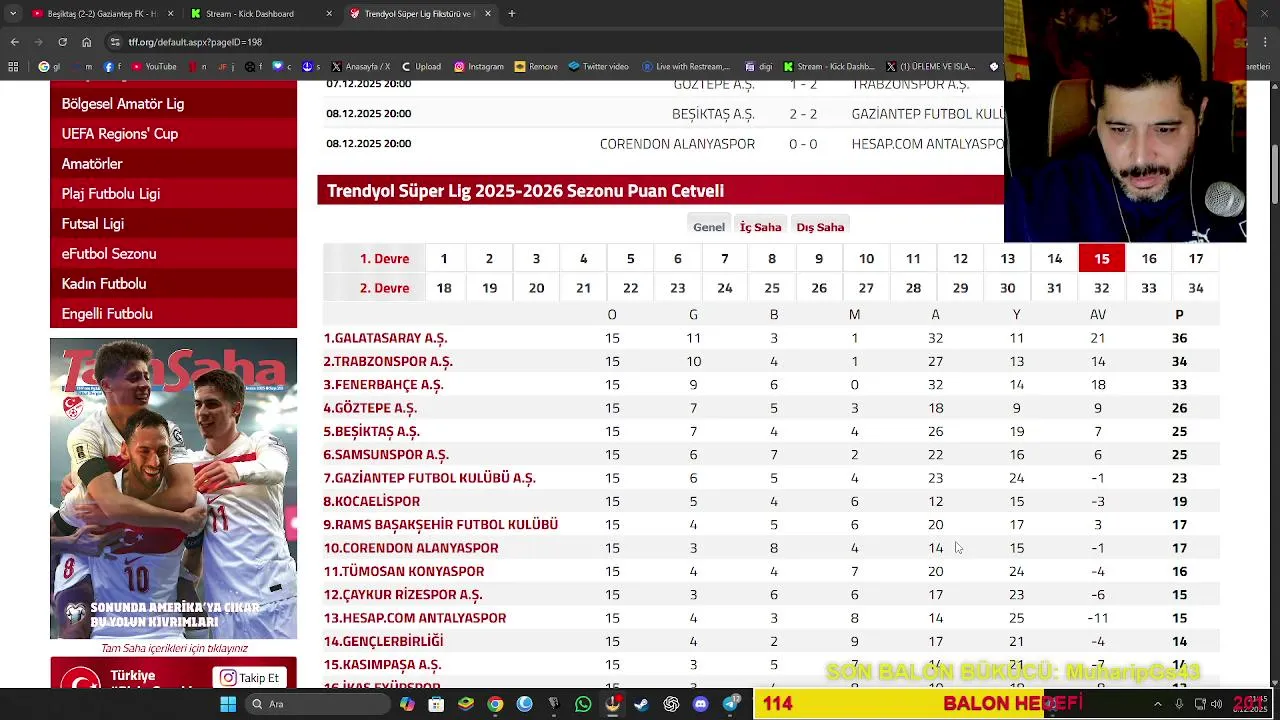Open the Stream - Kick Dashboard bookmark
Image resolution: width=1280 pixels, height=720 pixels.
click(827, 67)
